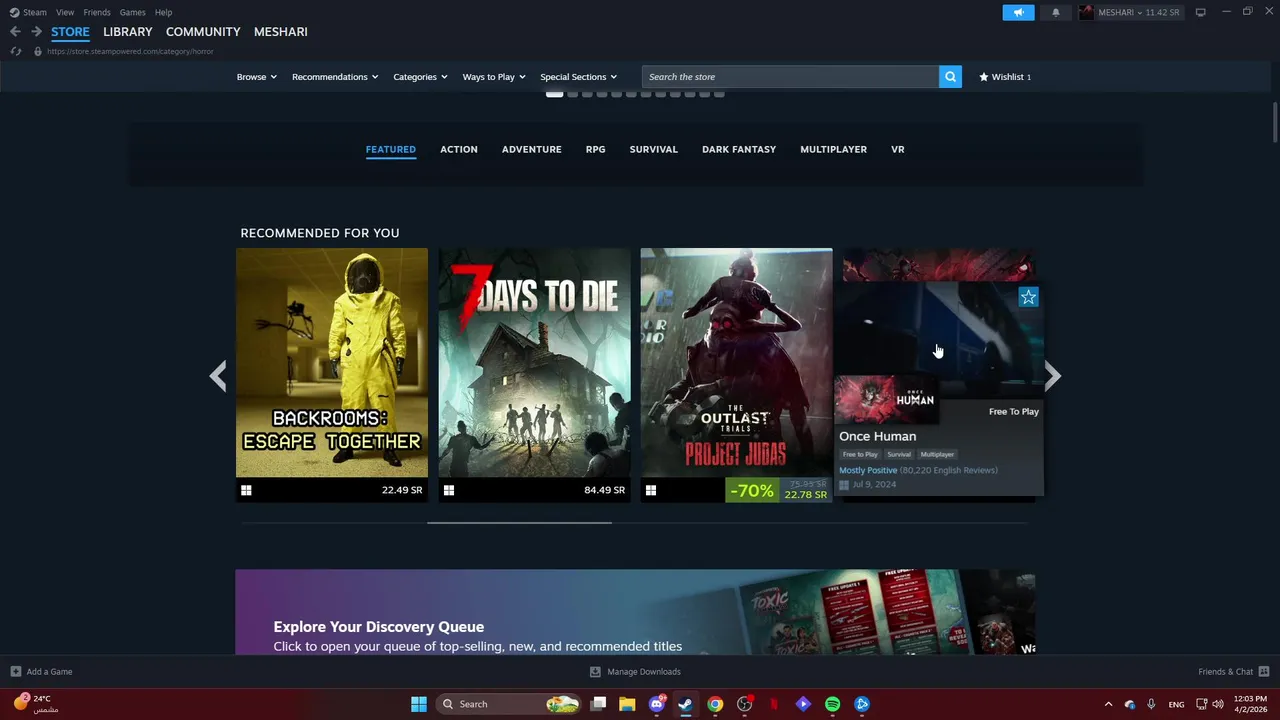Click Mostly Positive review summary for Once Human
The height and width of the screenshot is (720, 1280).
click(x=868, y=470)
